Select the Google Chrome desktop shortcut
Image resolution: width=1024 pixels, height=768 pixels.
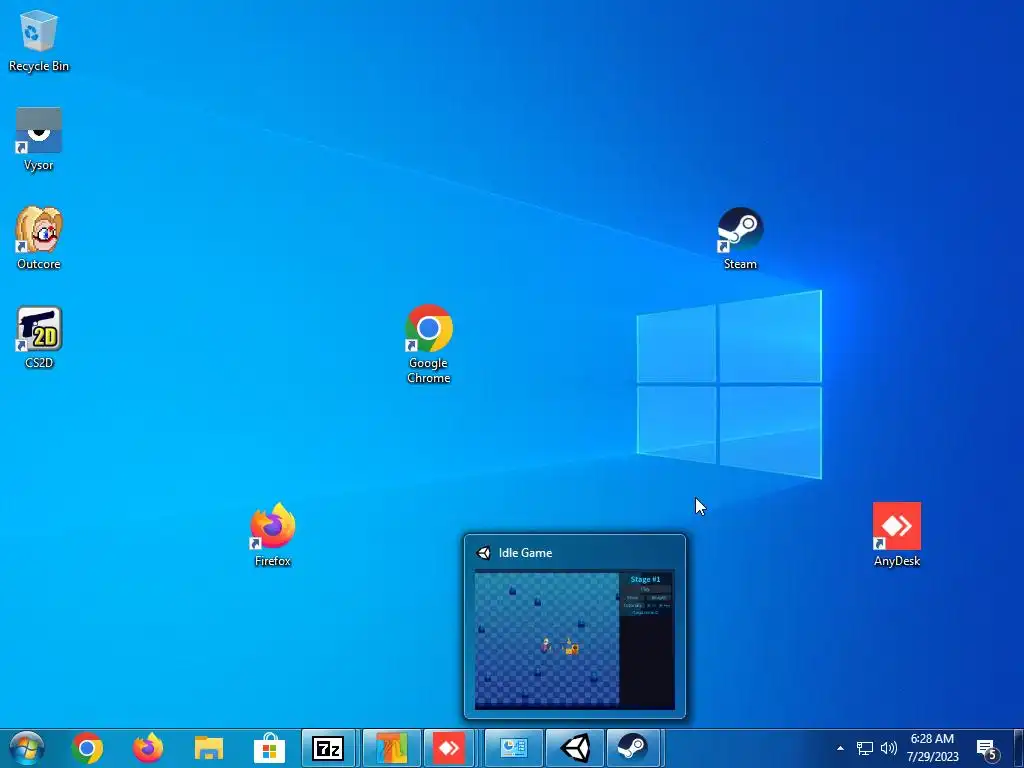428,344
